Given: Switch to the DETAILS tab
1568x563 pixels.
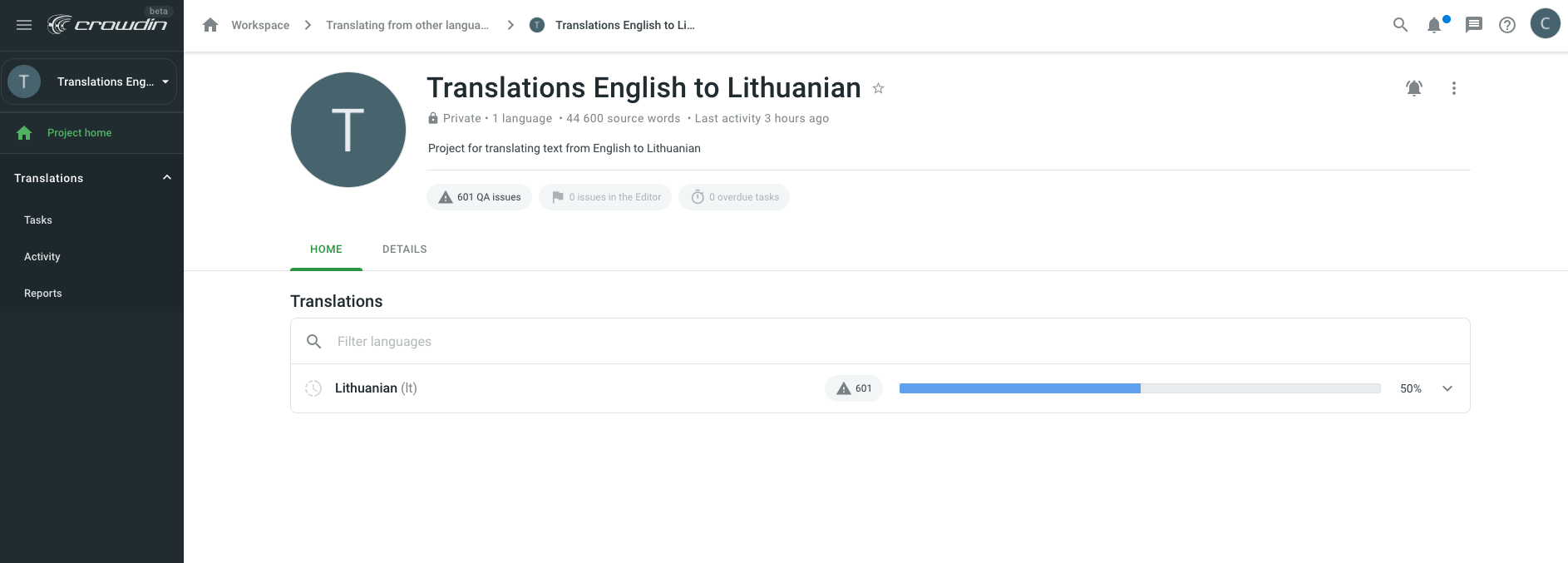Looking at the screenshot, I should (405, 249).
